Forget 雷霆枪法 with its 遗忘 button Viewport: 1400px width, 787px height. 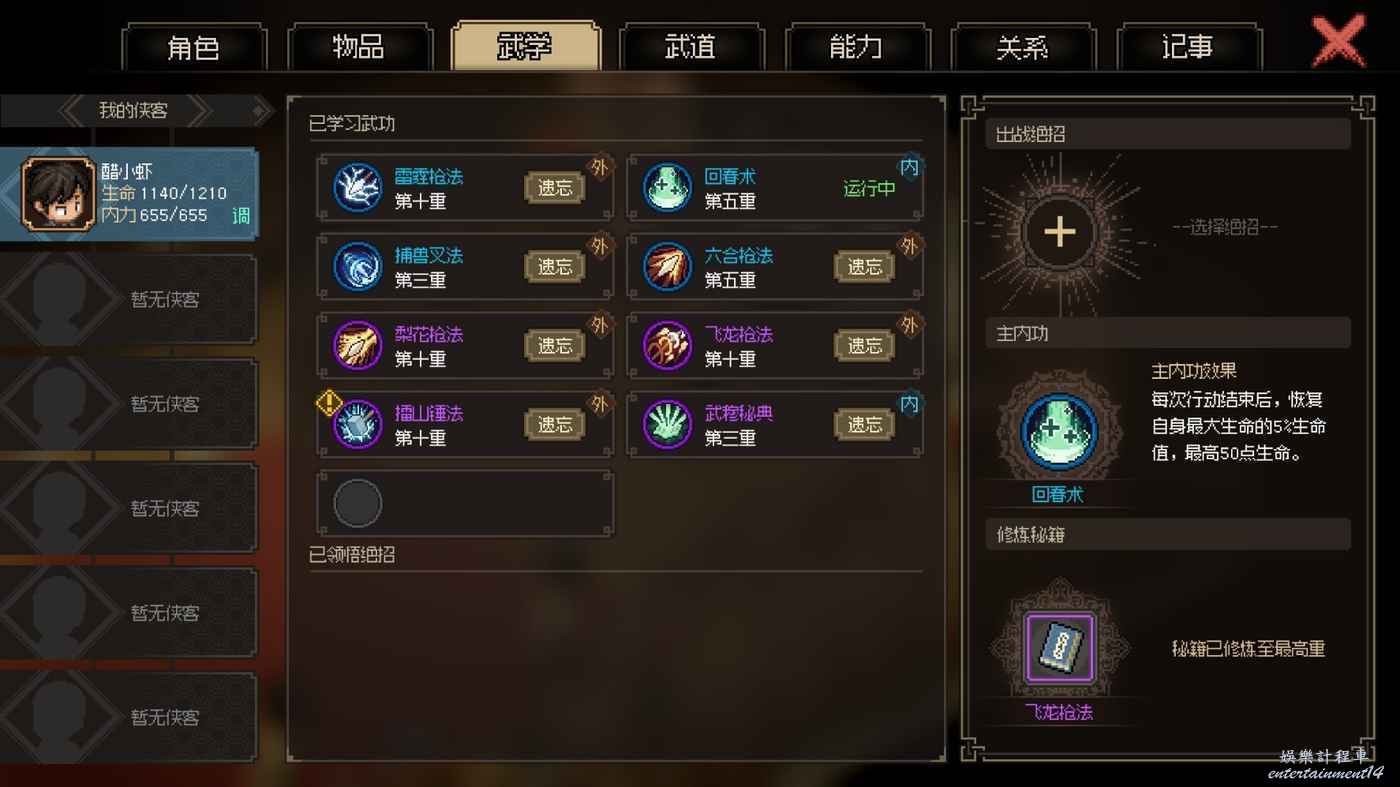(555, 187)
